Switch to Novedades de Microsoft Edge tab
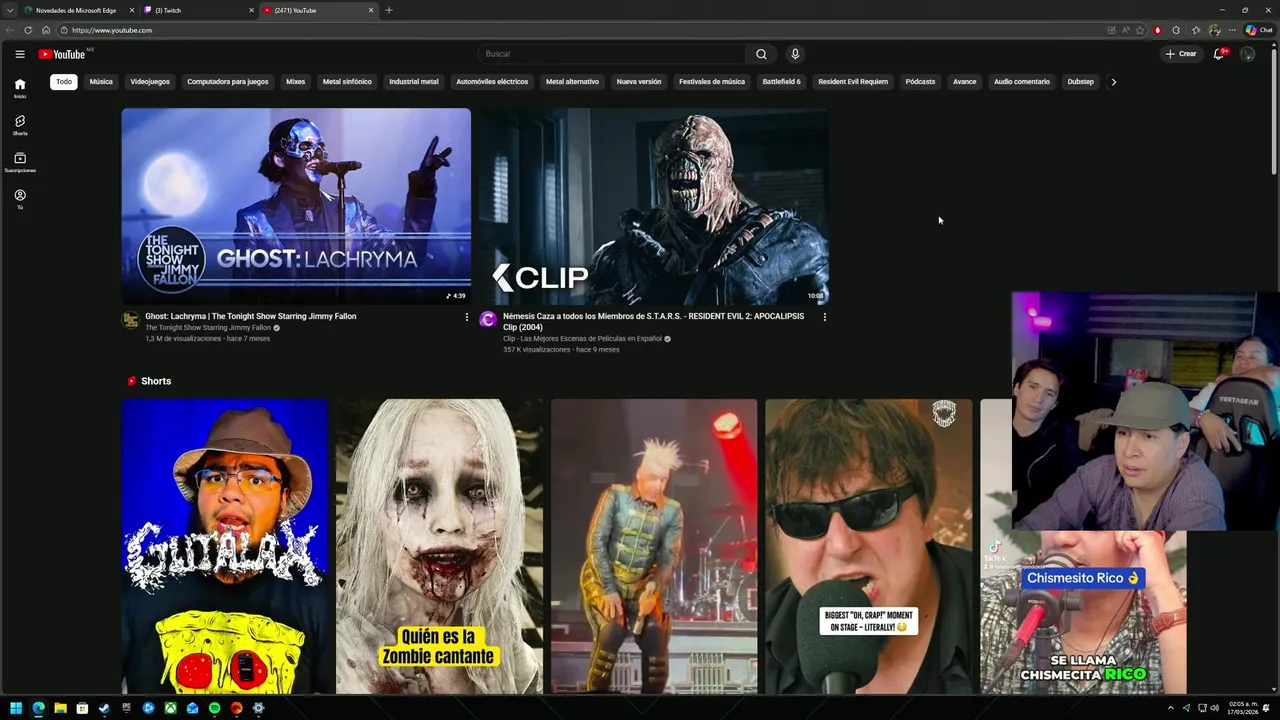The width and height of the screenshot is (1280, 720). pos(79,10)
